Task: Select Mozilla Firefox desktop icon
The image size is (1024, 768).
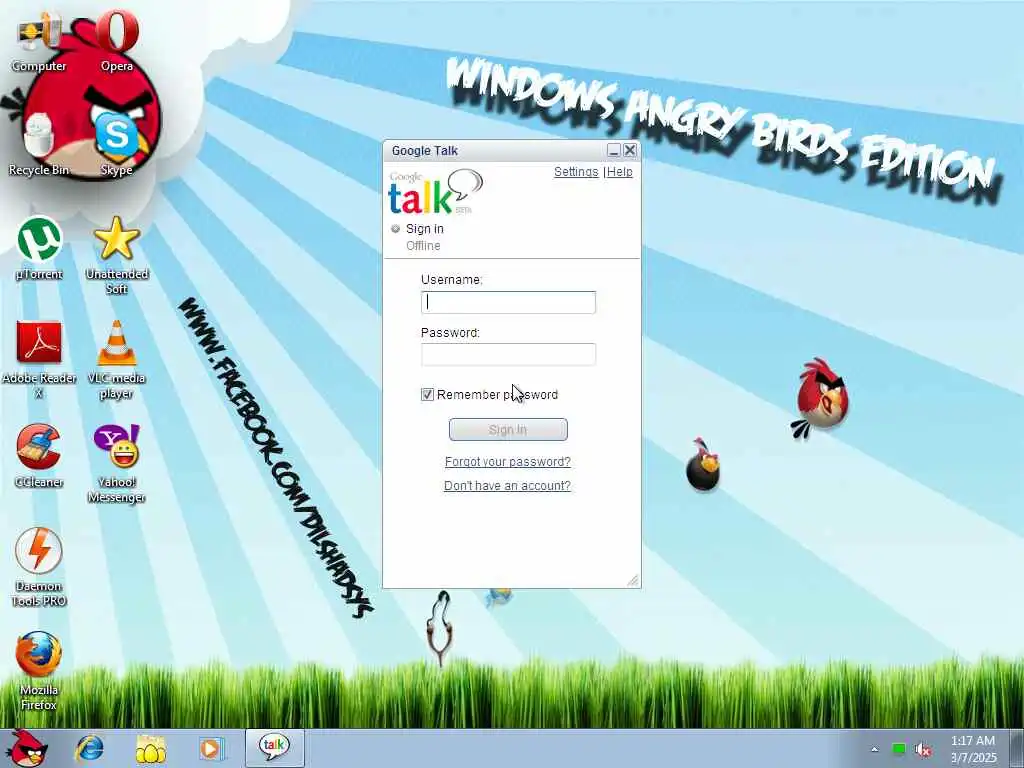Action: tap(39, 670)
